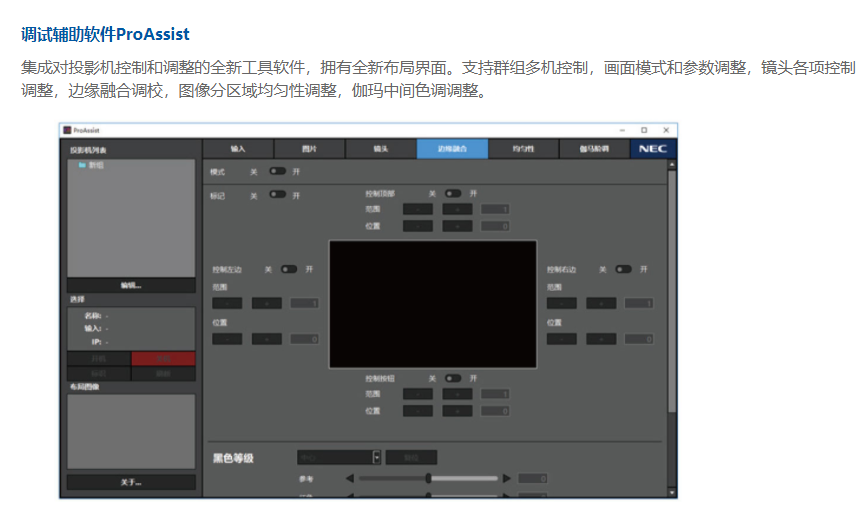862x517 pixels.
Task: Click scrollbar up arrow at top right
Action: click(672, 164)
